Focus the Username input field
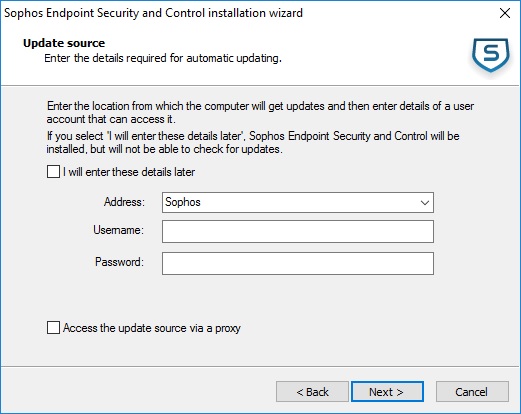 (298, 231)
